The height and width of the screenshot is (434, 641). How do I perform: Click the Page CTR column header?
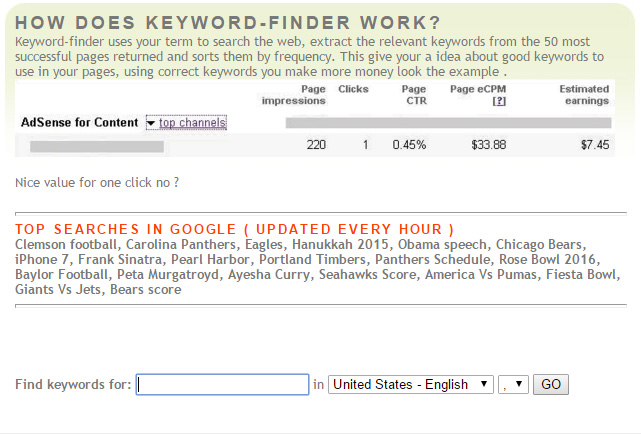[412, 94]
